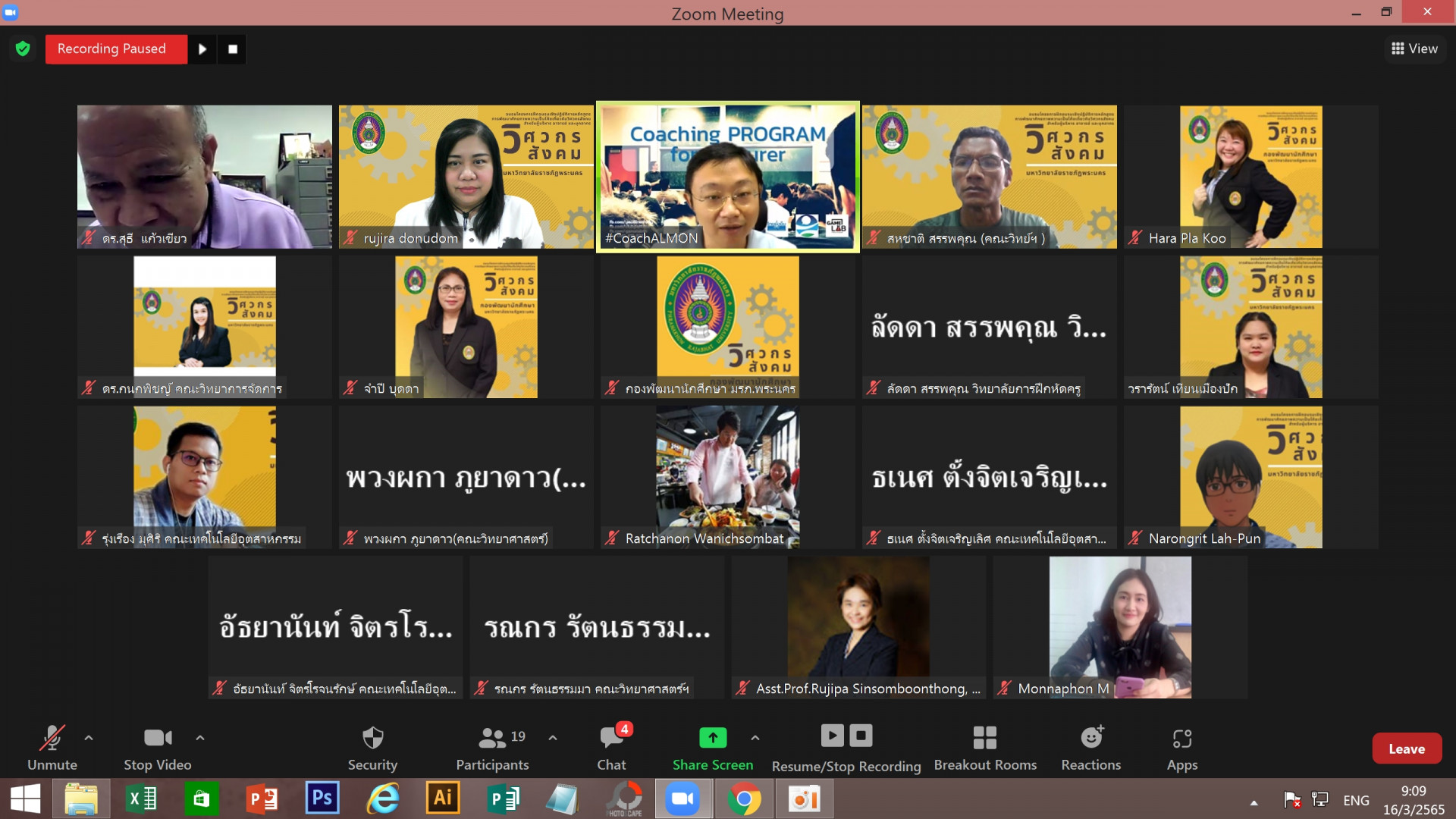Select the ธเนศ ตั้งจิตเจริญเลิศ participant tile
The height and width of the screenshot is (819, 1456).
[990, 477]
